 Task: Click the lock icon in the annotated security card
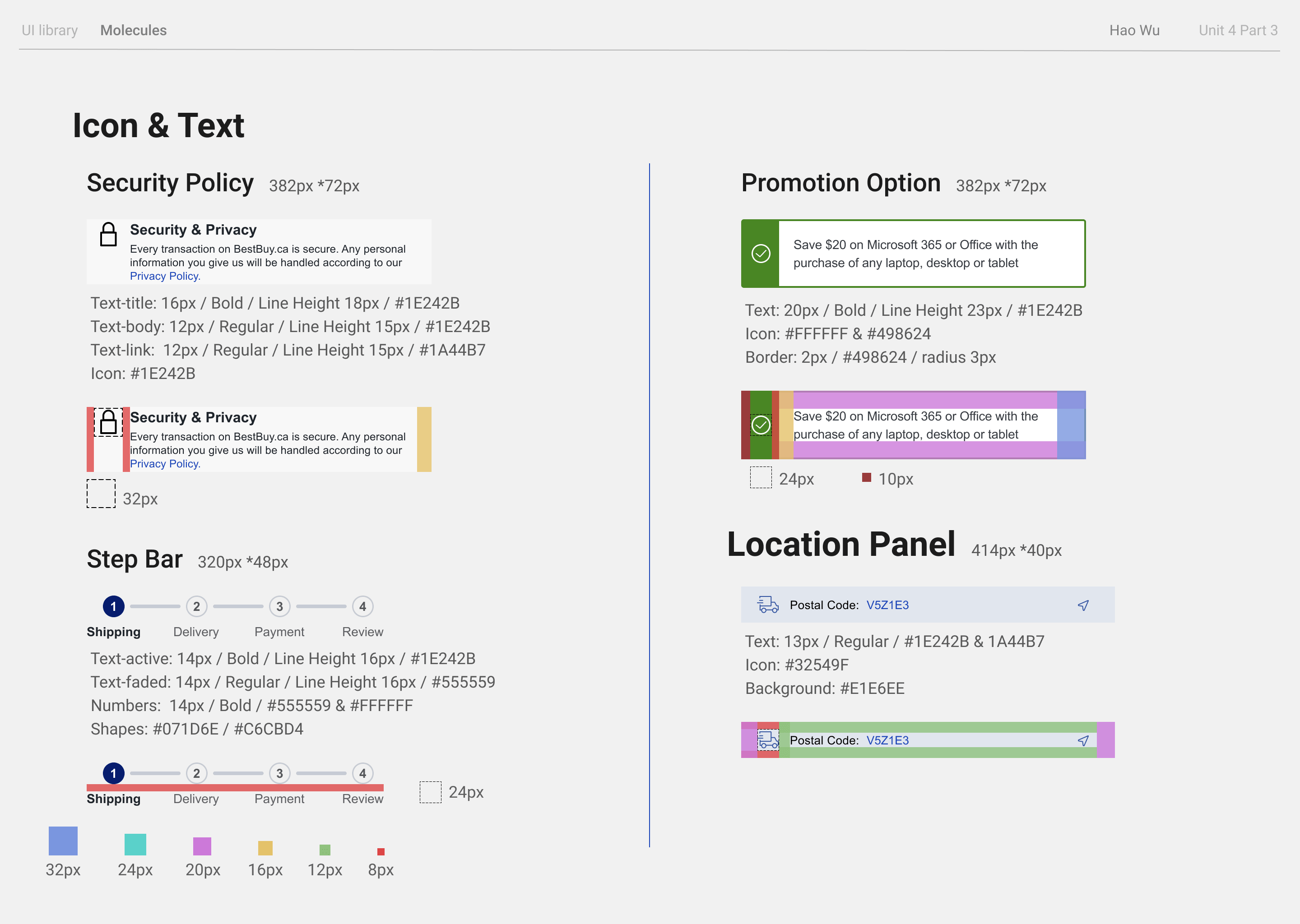108,422
